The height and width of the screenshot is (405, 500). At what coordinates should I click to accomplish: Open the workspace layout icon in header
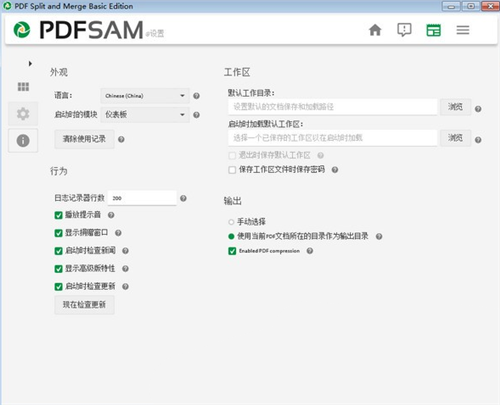click(433, 30)
